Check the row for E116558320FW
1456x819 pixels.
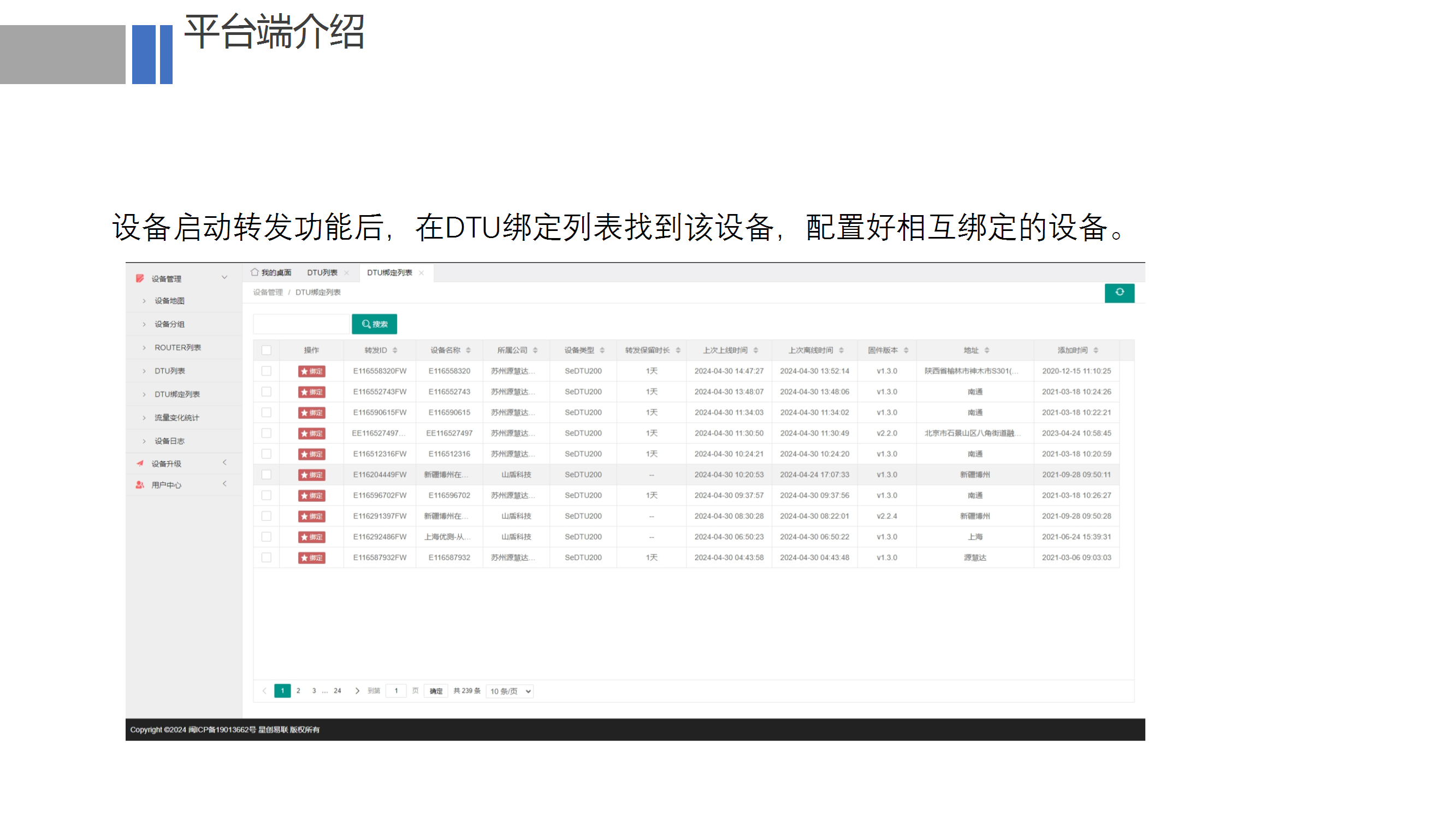click(x=266, y=371)
